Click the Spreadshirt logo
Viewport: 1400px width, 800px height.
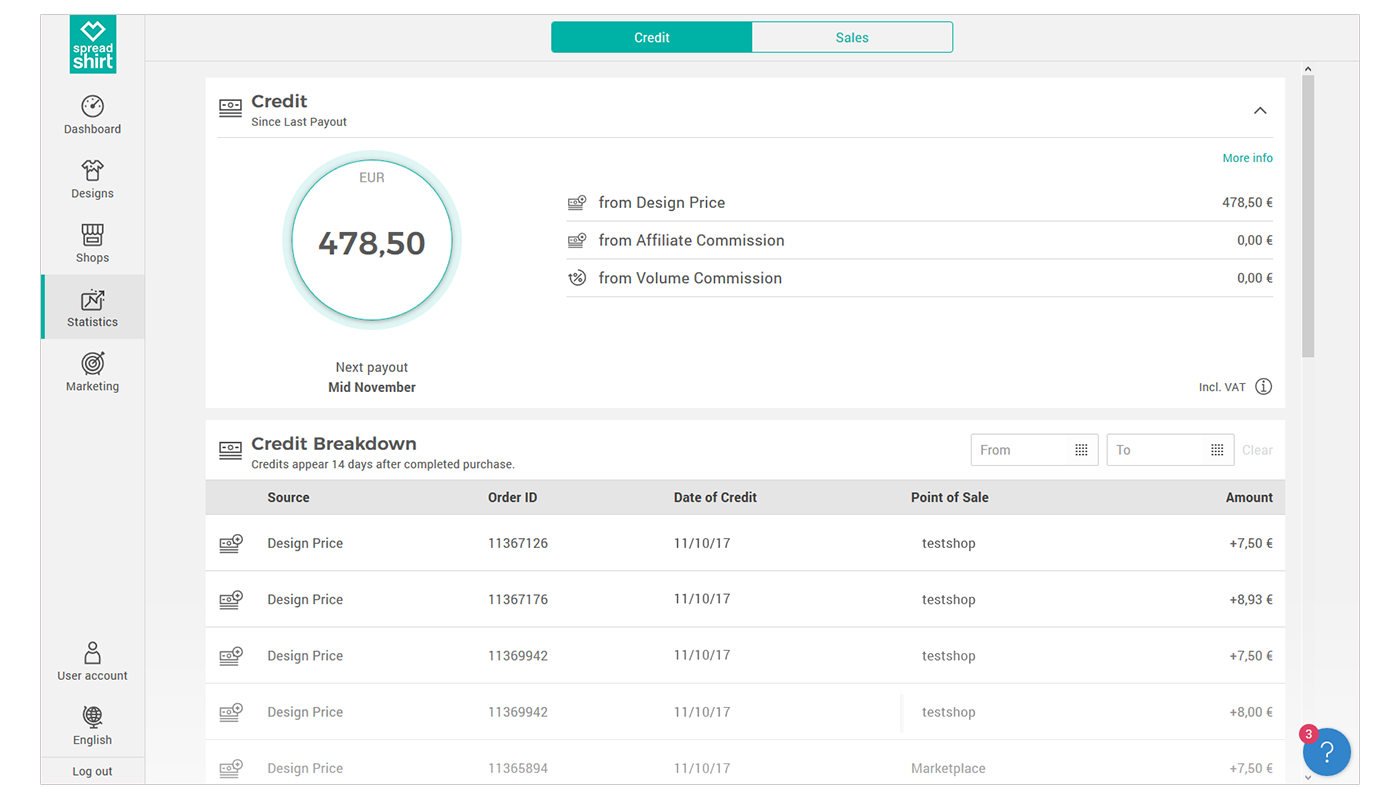pyautogui.click(x=93, y=45)
